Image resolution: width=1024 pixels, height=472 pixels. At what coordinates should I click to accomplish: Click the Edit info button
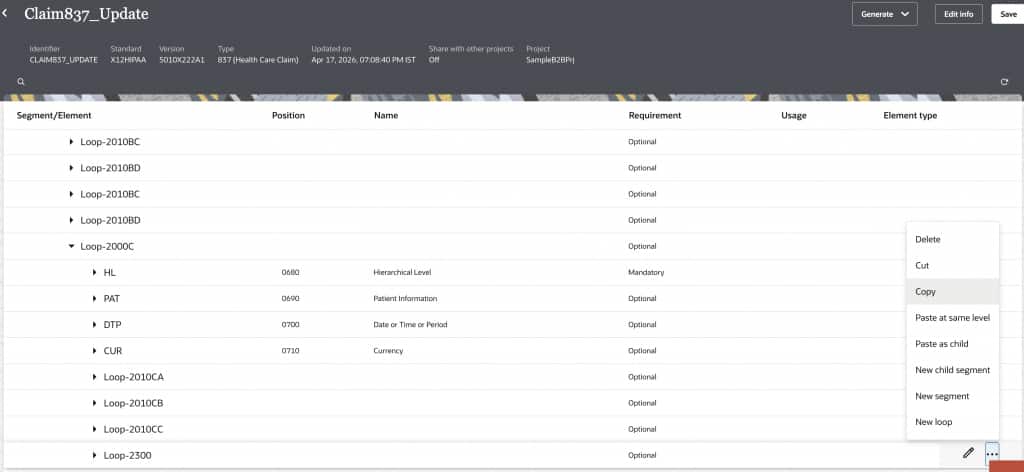pos(958,14)
